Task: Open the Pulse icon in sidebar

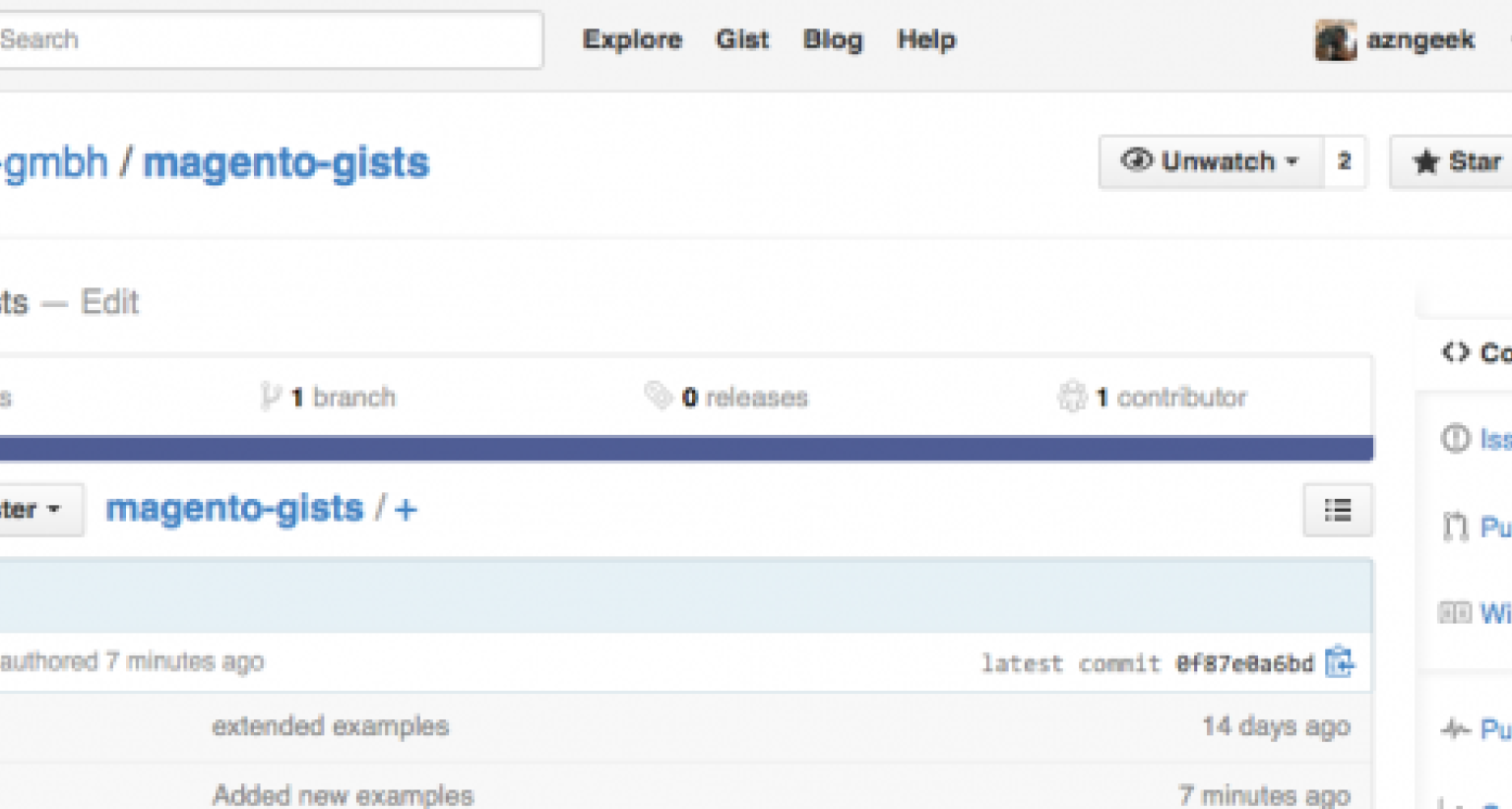Action: (1456, 729)
